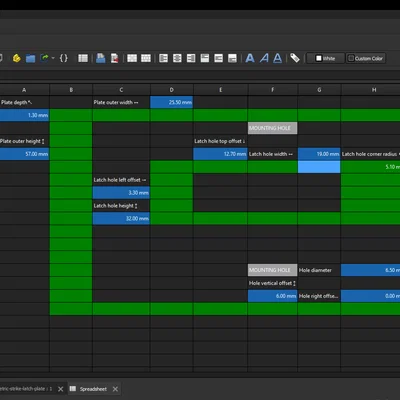Viewport: 400px width, 400px height.
Task: Align cell content to the left
Action: click(x=163, y=58)
